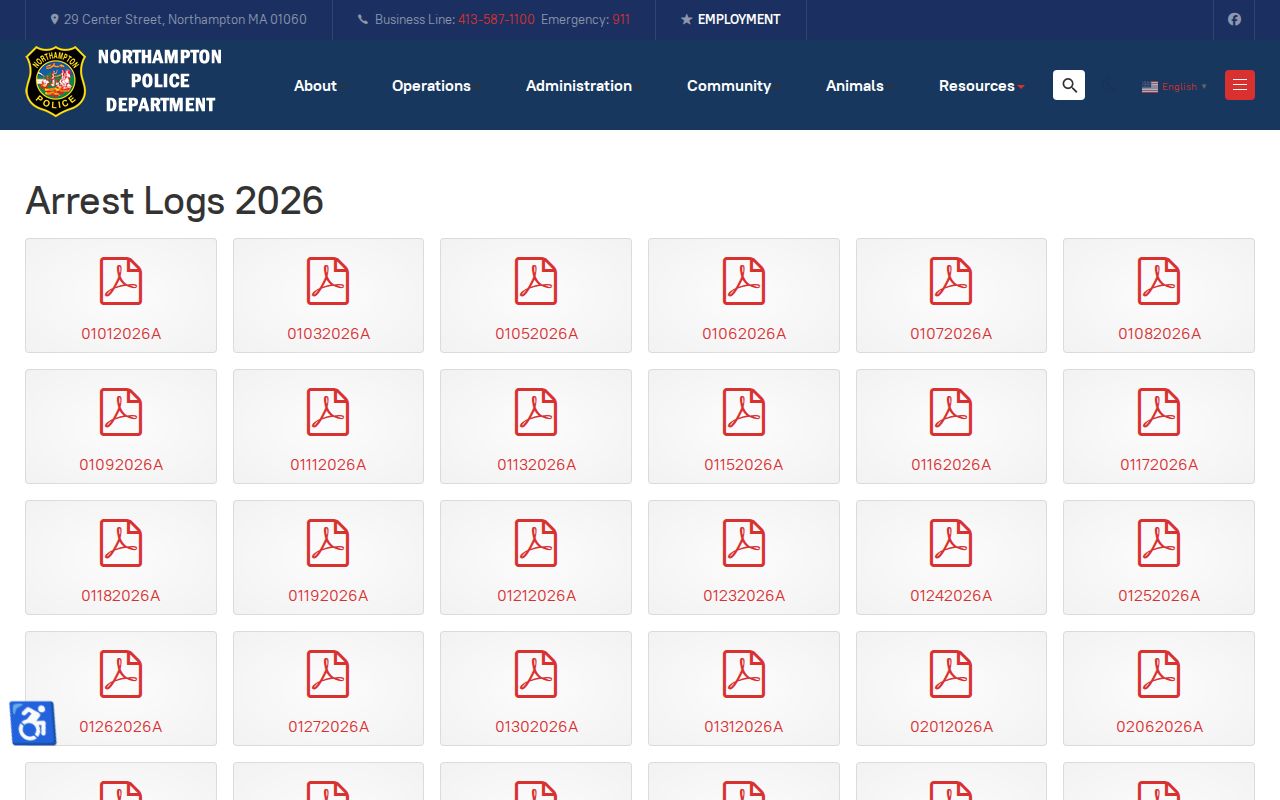Open PDF icon for 02062026A

(1159, 674)
